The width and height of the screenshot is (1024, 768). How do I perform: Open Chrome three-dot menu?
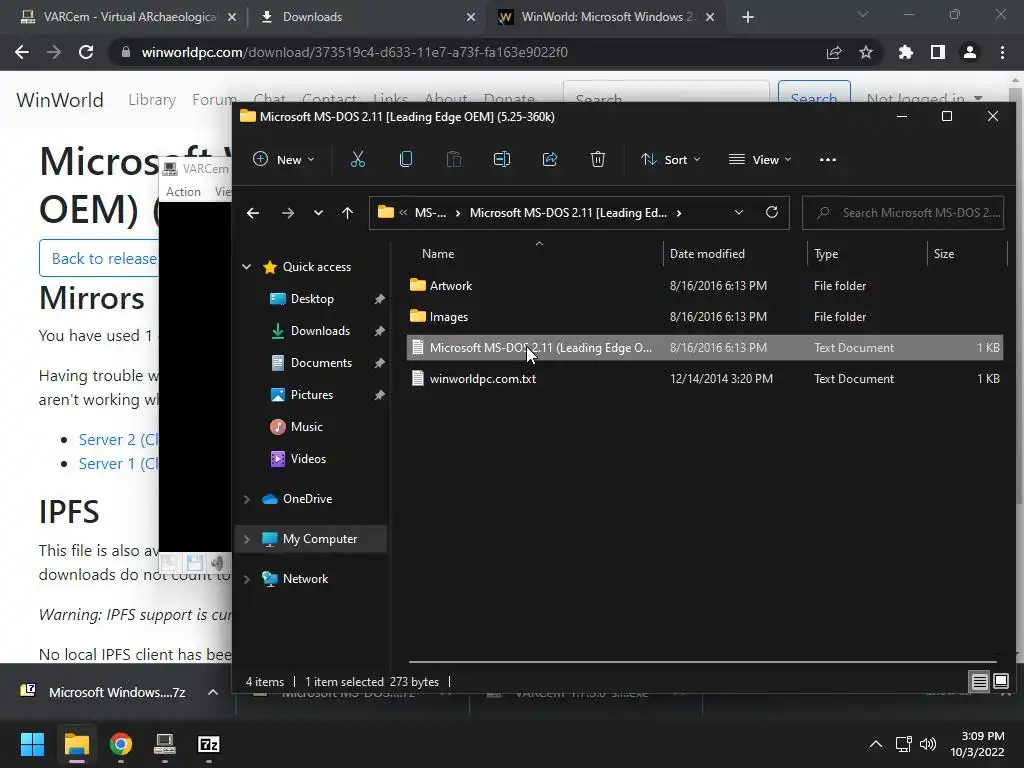tap(1002, 52)
